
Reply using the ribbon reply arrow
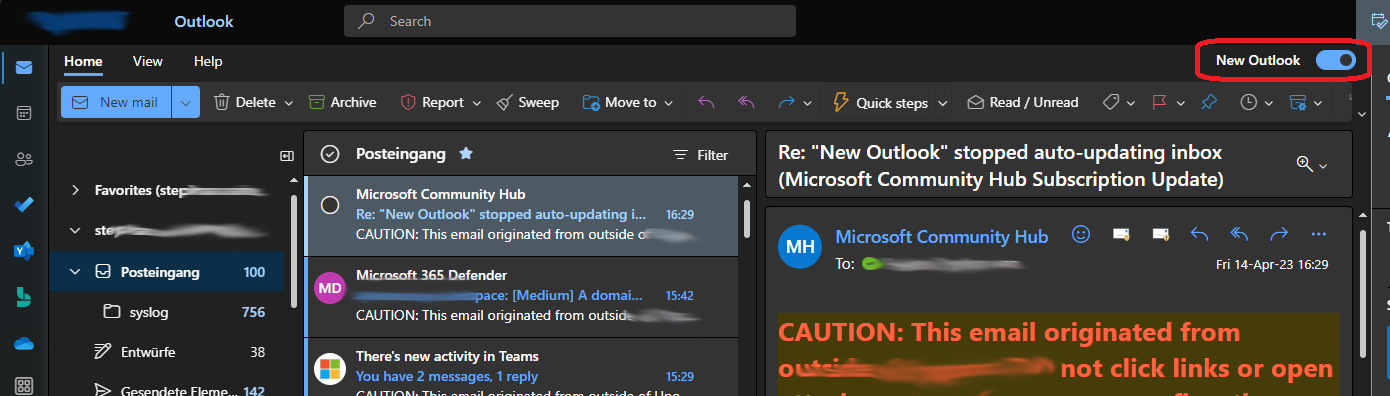click(706, 102)
